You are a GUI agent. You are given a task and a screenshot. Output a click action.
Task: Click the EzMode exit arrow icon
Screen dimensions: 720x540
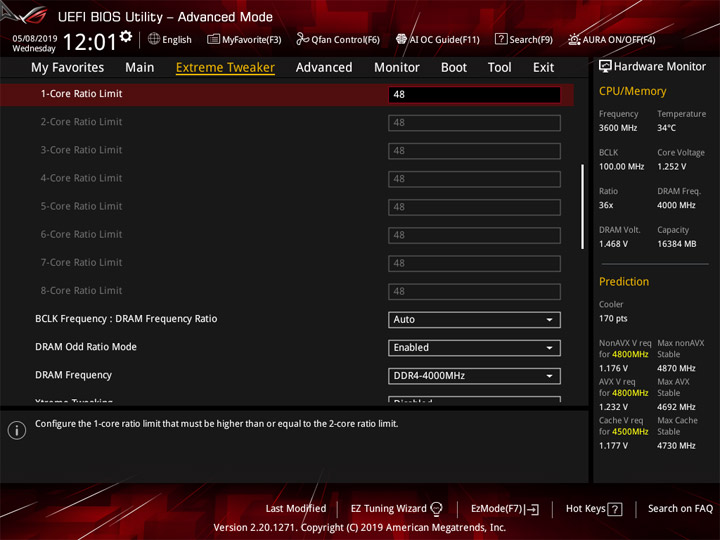[533, 509]
